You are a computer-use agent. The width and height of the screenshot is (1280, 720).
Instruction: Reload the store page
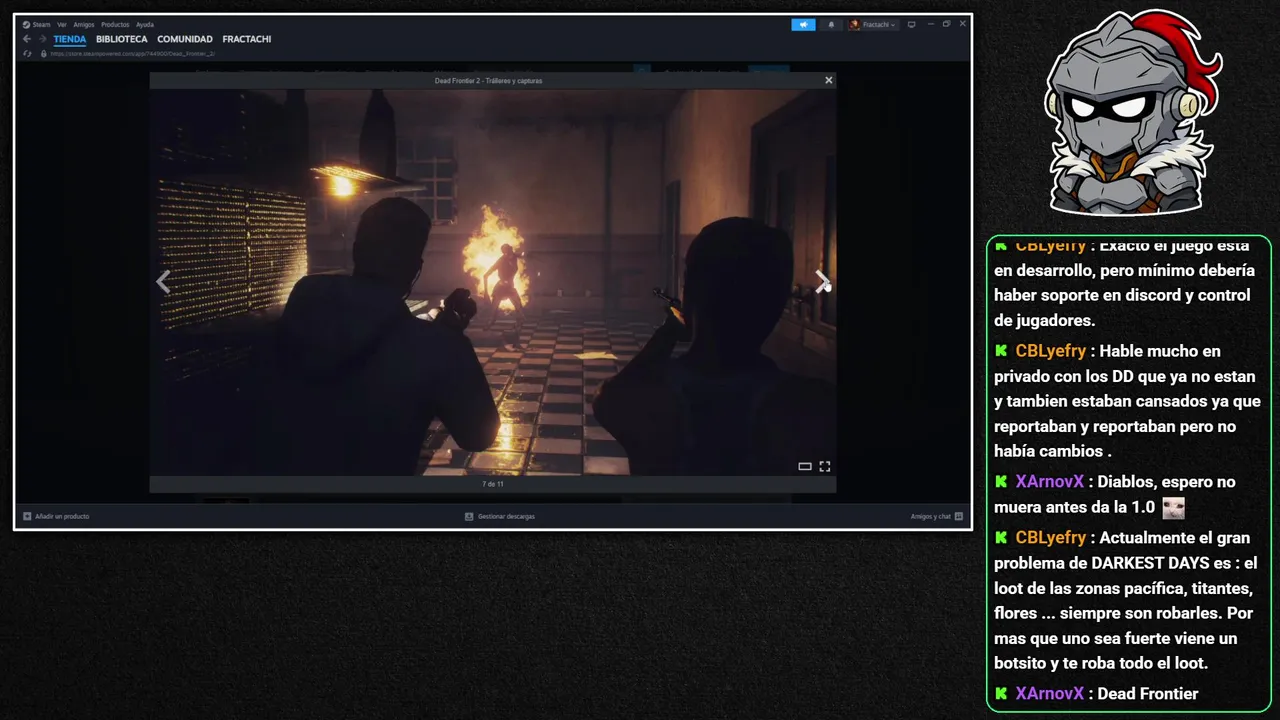tap(28, 53)
